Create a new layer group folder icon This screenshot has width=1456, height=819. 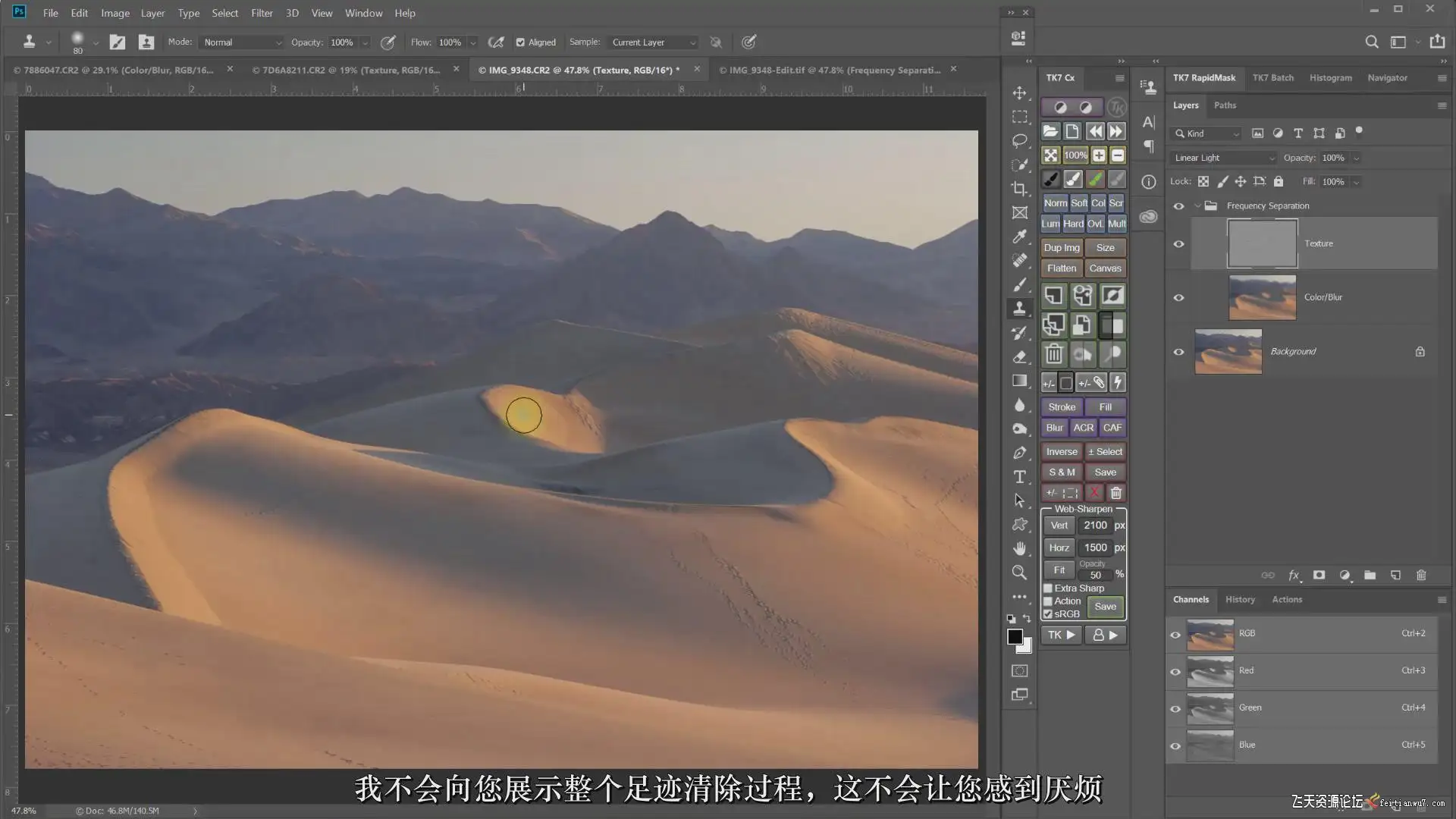click(1370, 576)
